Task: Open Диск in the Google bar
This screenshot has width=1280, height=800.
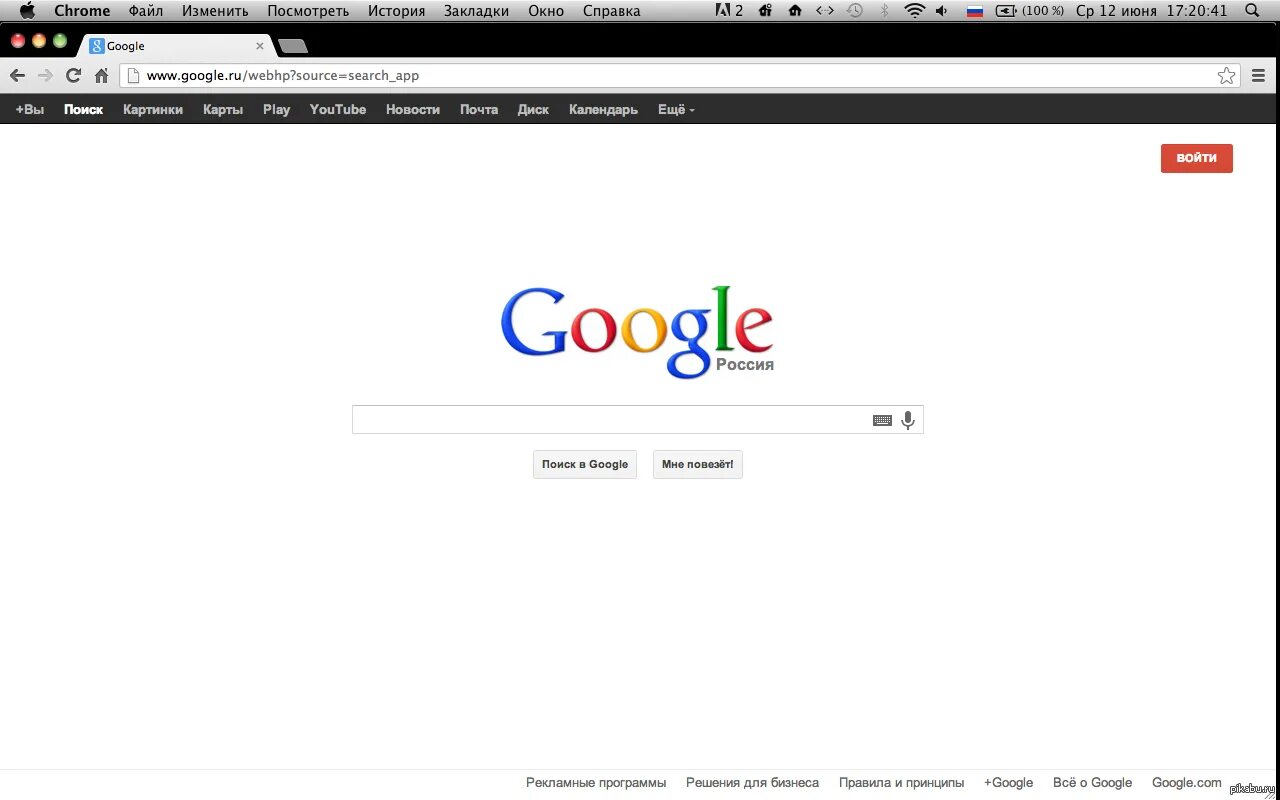Action: coord(533,110)
